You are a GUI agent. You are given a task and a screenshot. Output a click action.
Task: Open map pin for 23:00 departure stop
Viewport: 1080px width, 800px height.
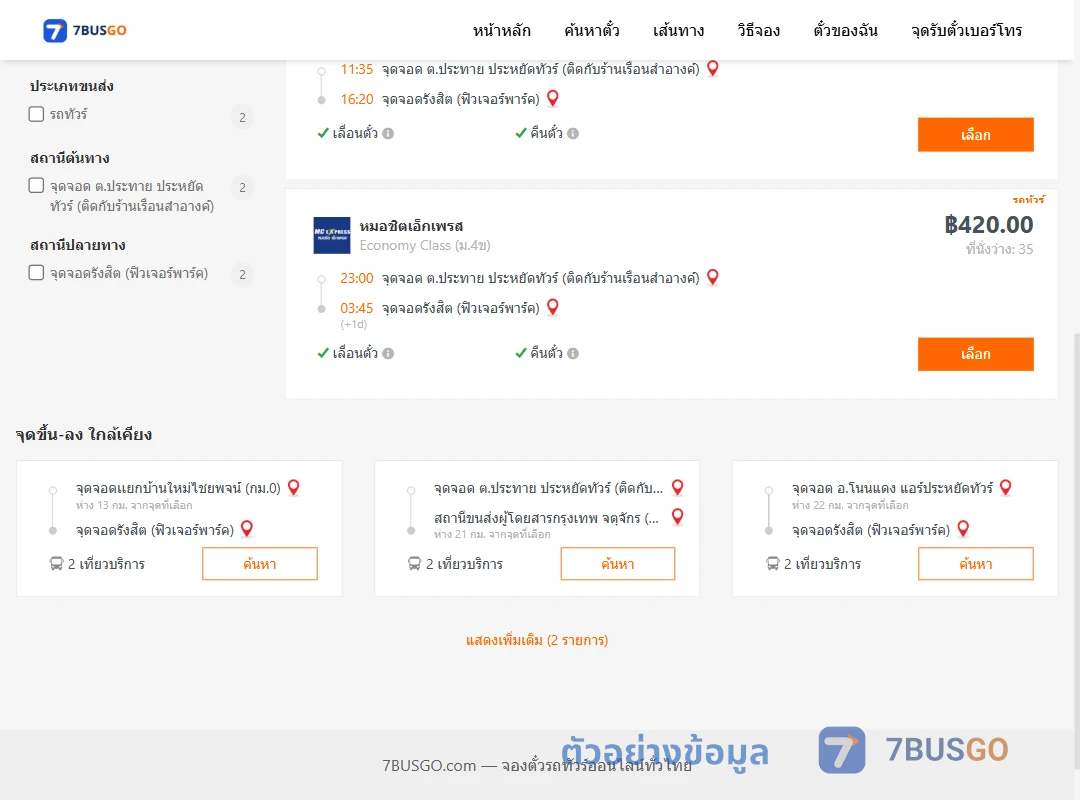point(713,277)
